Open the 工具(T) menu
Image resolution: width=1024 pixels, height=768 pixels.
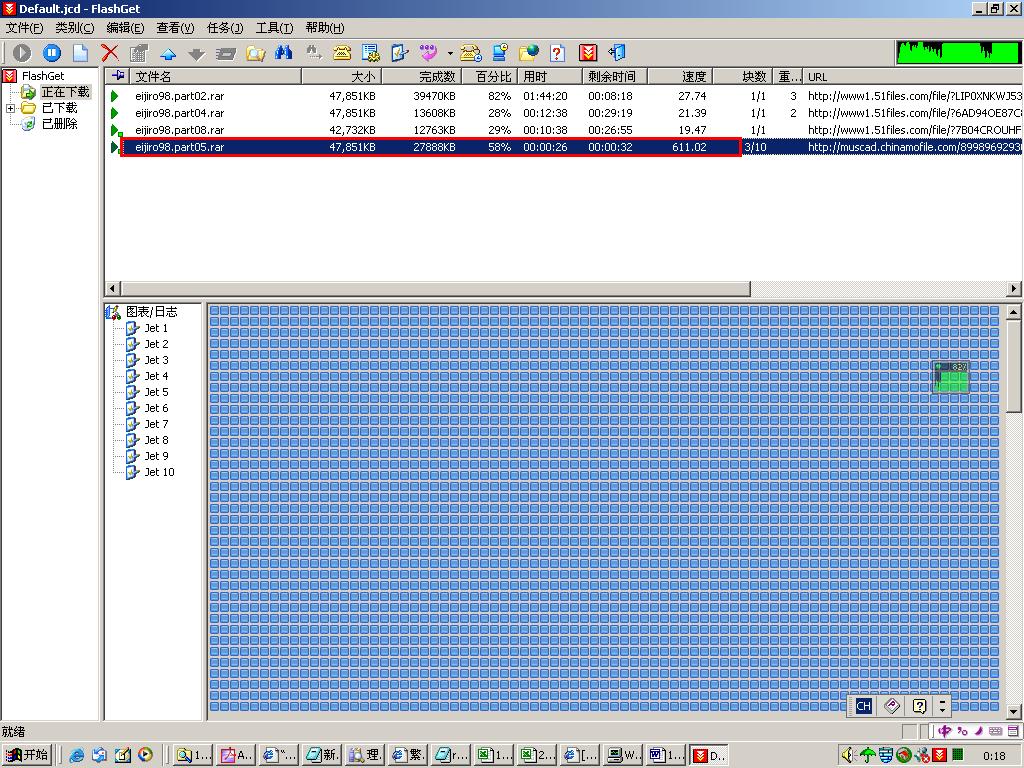pyautogui.click(x=274, y=27)
